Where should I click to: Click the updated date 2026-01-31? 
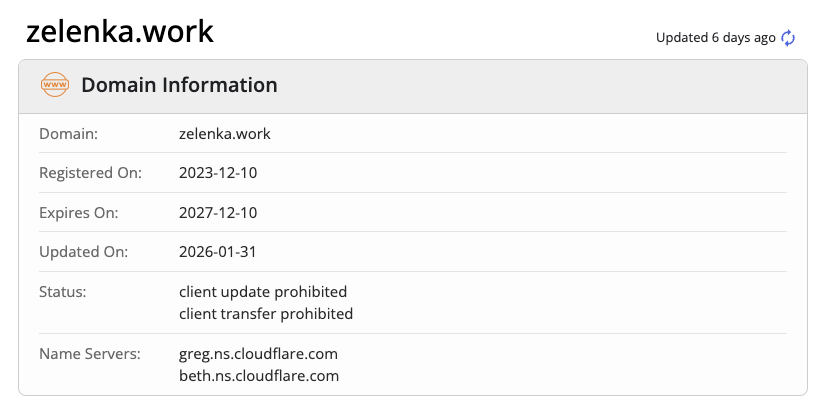[217, 252]
